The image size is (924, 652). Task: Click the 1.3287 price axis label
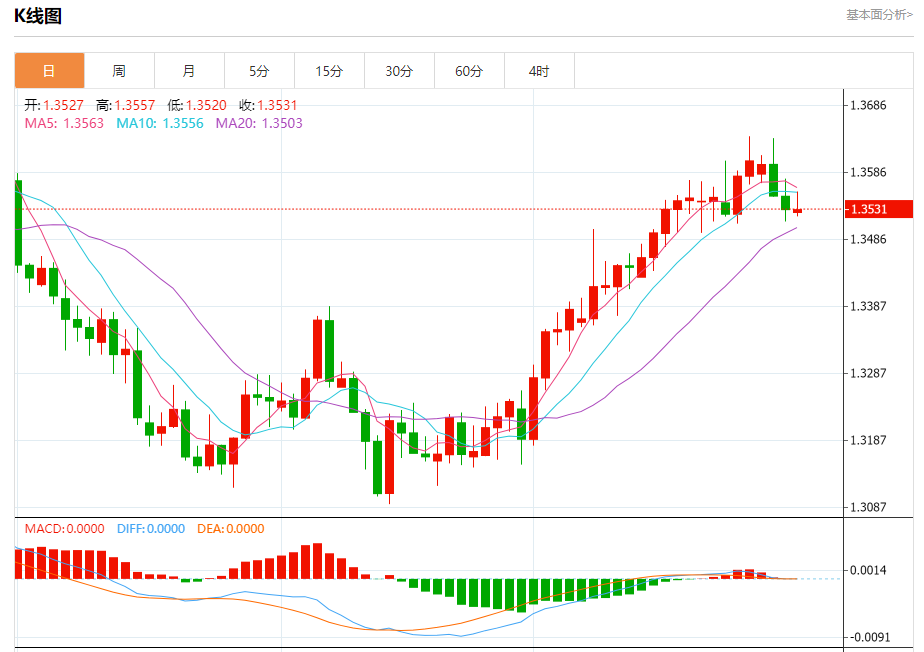(x=868, y=373)
